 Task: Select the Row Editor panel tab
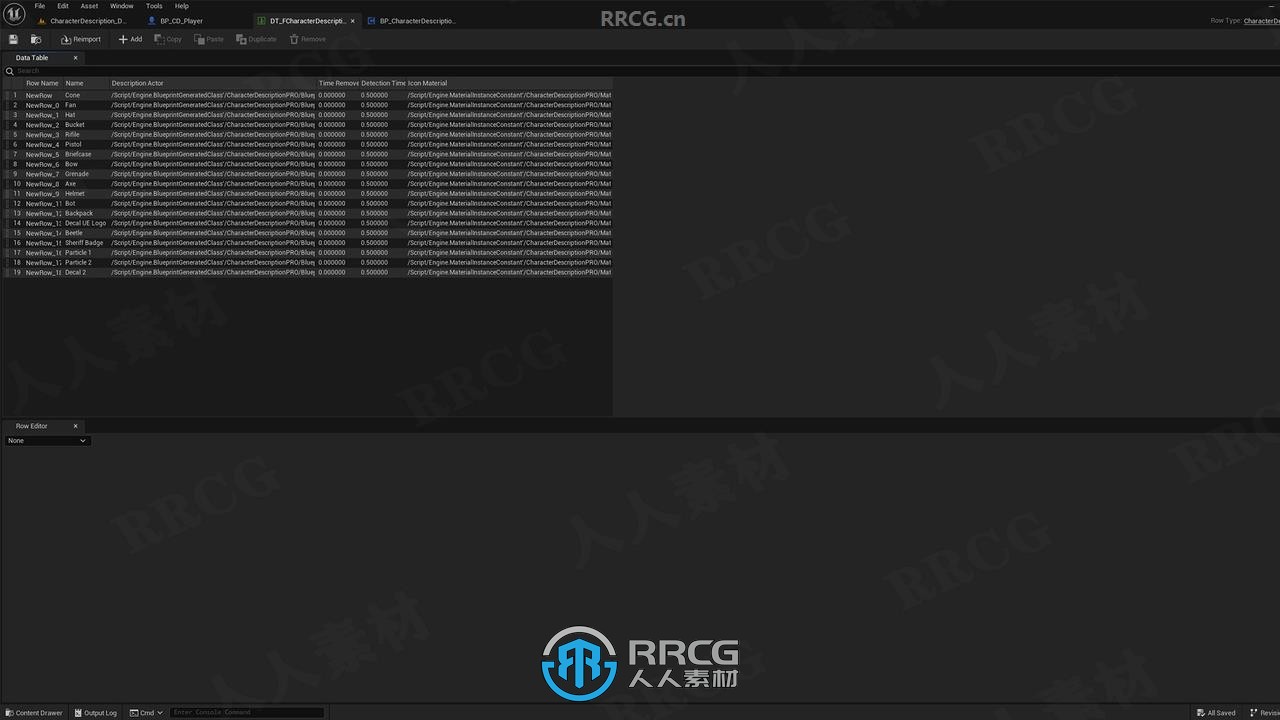[32, 426]
